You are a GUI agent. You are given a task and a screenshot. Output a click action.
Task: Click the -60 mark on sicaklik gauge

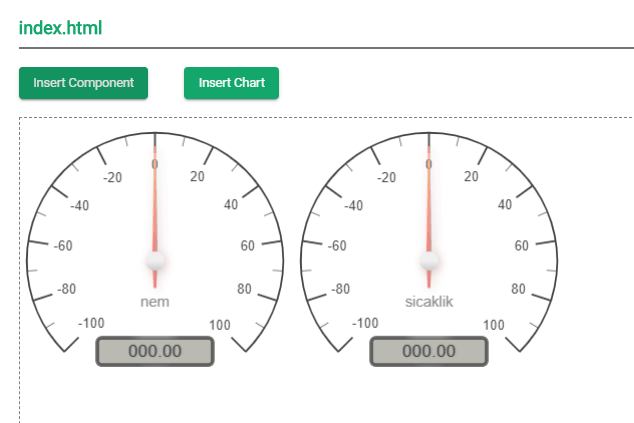(337, 245)
